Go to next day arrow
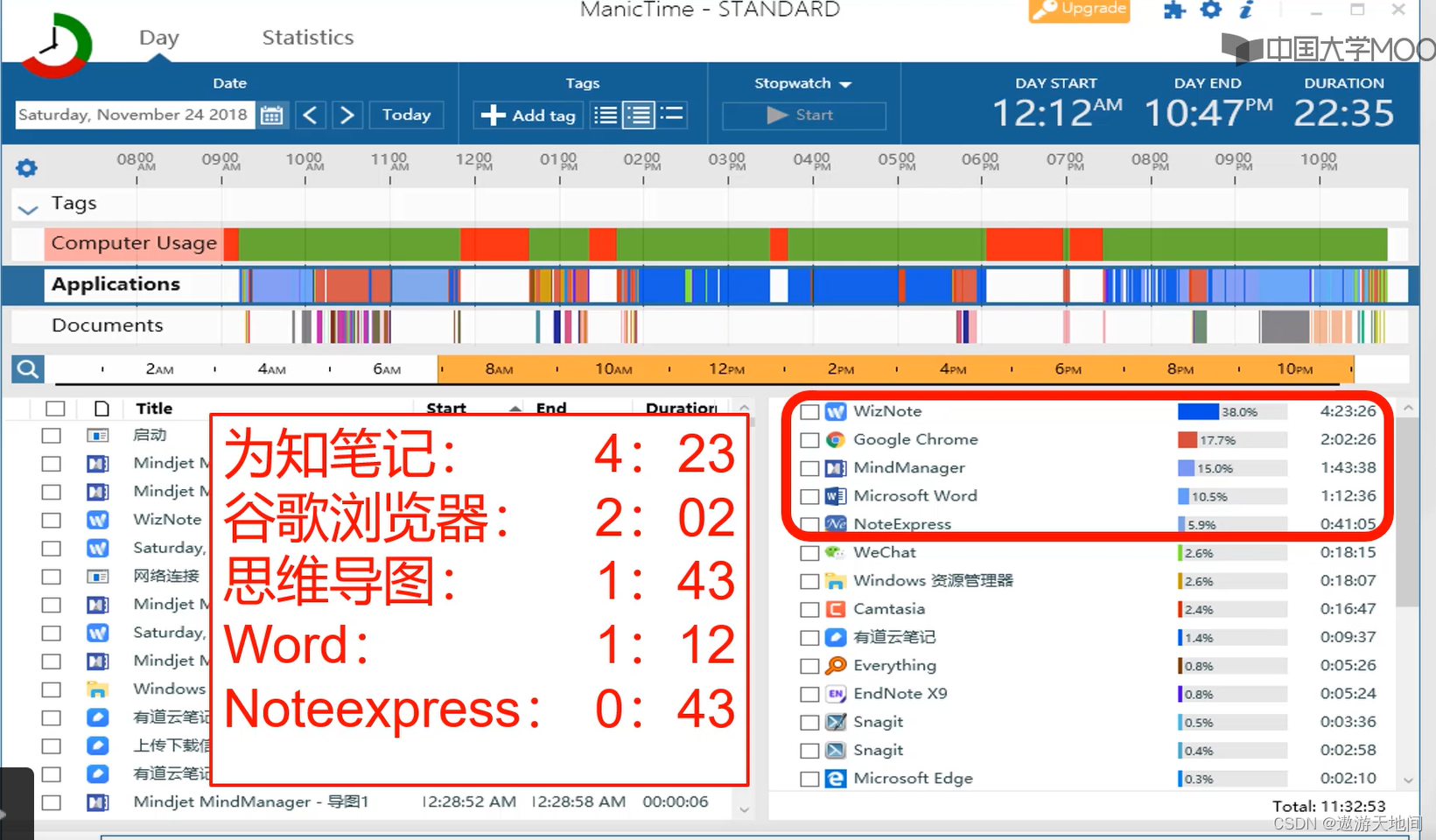1436x840 pixels. tap(347, 115)
